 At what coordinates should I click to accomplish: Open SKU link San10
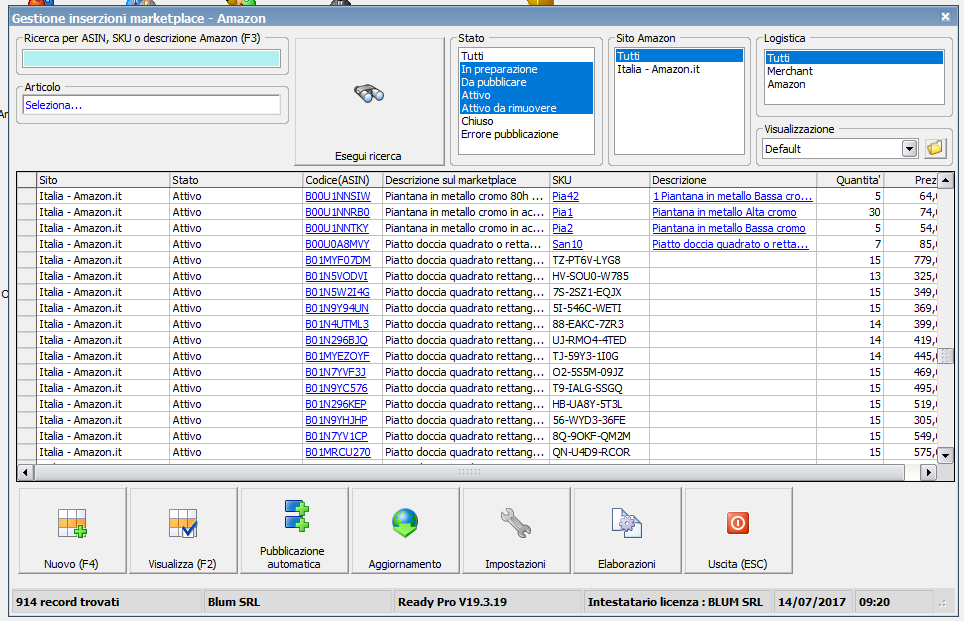coord(567,244)
